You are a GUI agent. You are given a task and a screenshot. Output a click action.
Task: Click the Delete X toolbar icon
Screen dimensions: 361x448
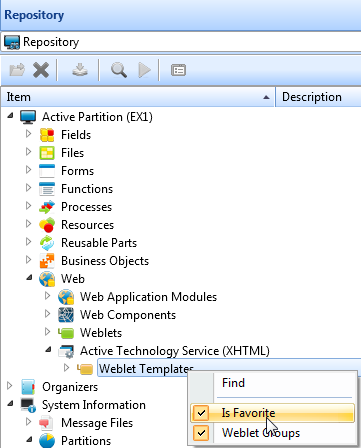tap(41, 70)
